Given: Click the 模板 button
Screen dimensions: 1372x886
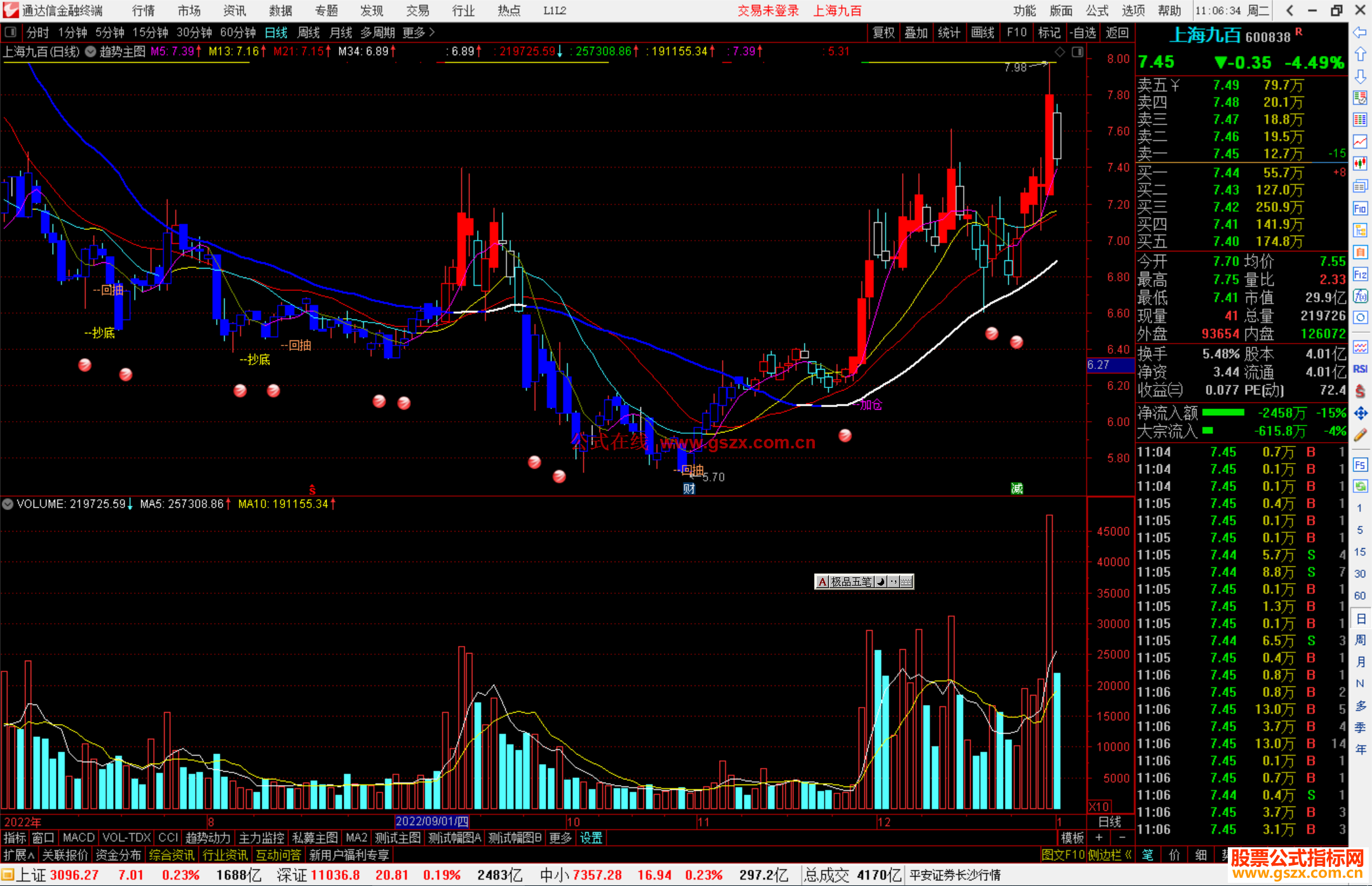Looking at the screenshot, I should tap(1072, 838).
